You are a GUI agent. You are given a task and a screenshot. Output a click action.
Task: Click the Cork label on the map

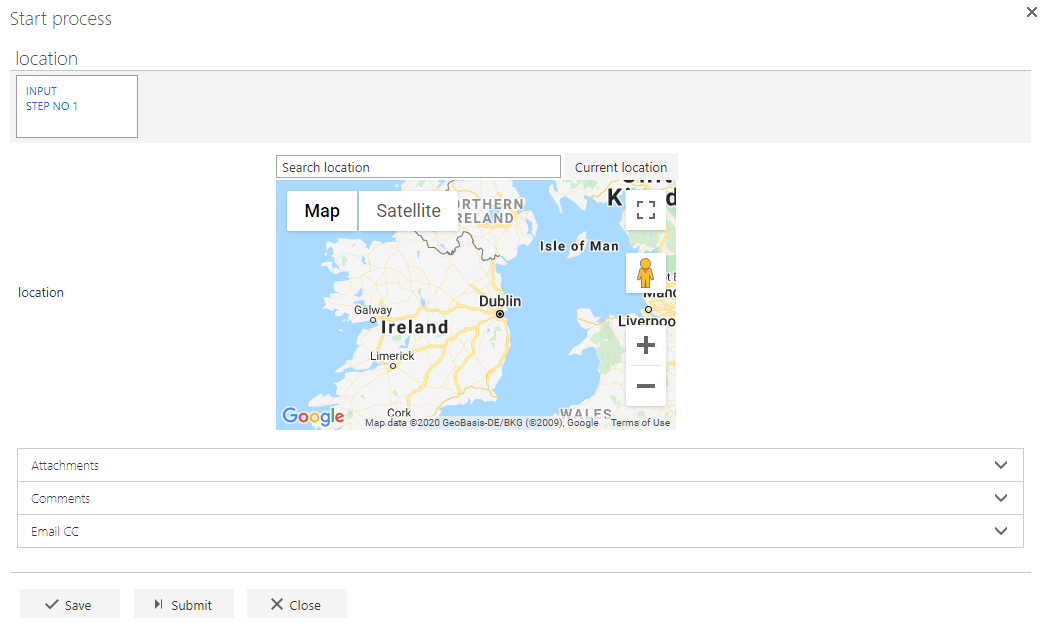(x=399, y=413)
